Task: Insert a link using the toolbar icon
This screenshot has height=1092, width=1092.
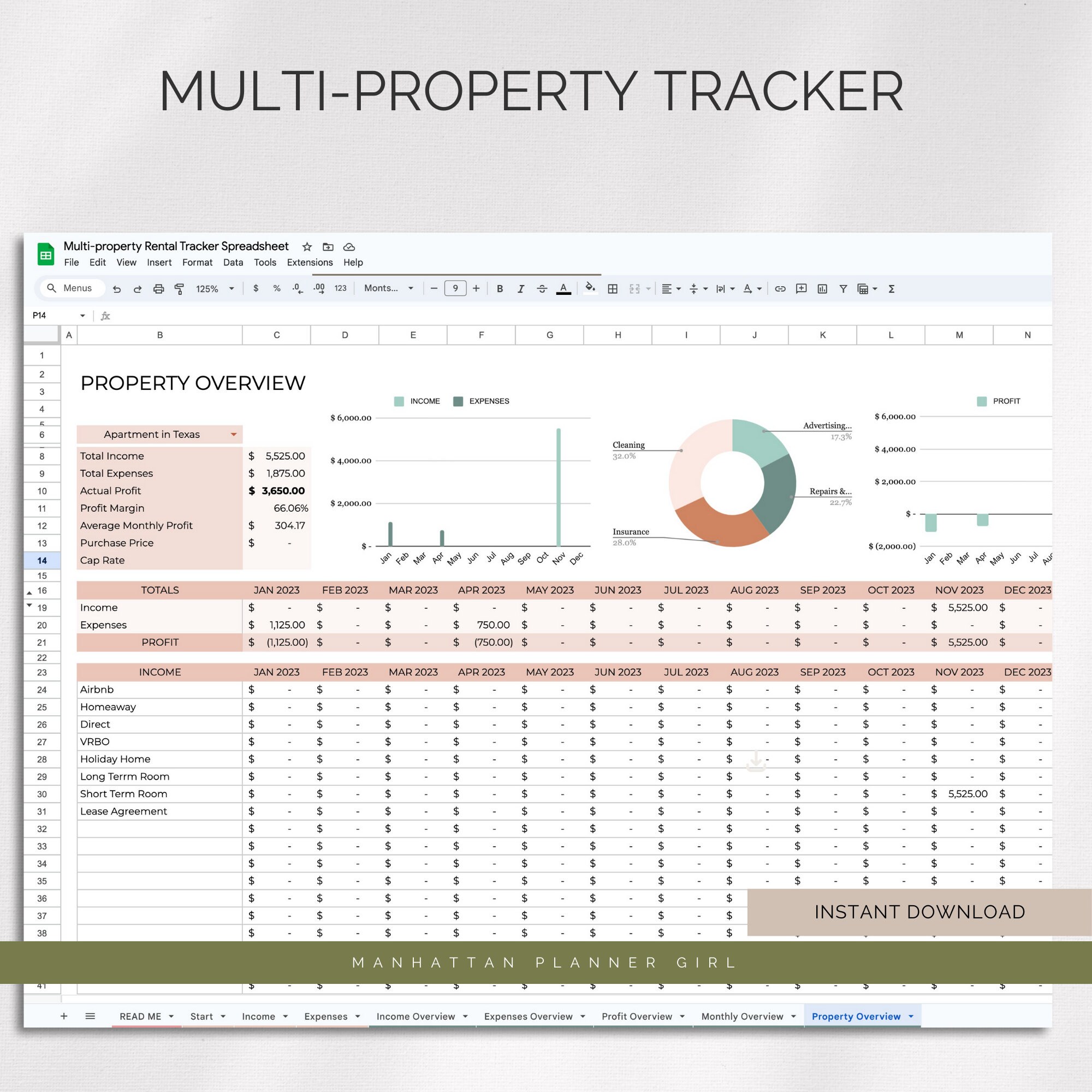Action: point(780,289)
